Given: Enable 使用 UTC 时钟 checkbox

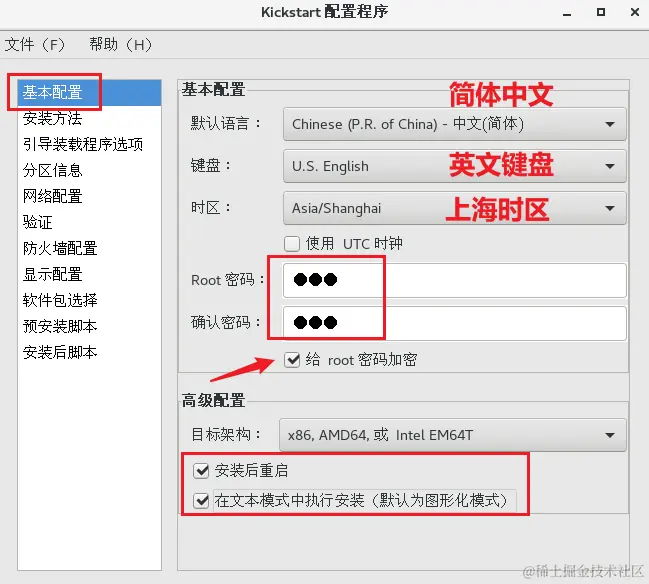Looking at the screenshot, I should pyautogui.click(x=292, y=244).
